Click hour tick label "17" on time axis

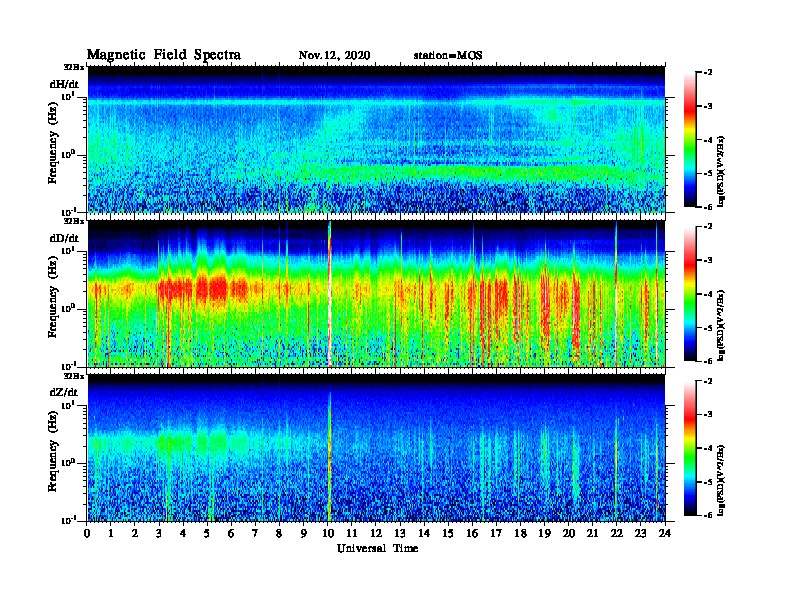pos(497,533)
